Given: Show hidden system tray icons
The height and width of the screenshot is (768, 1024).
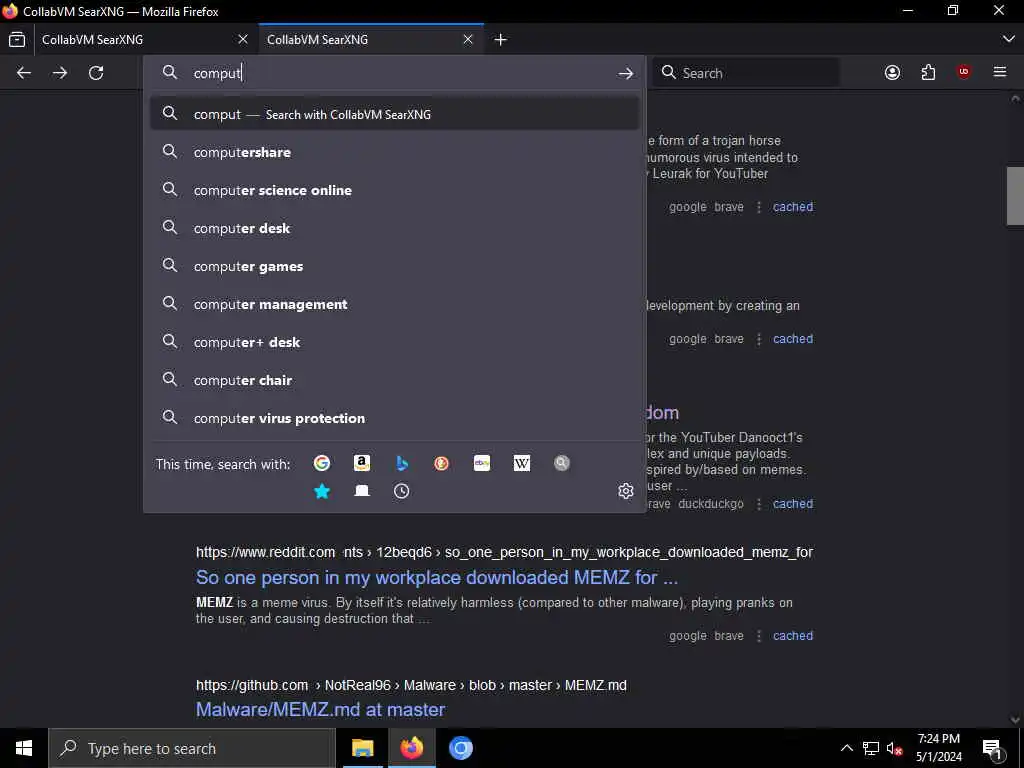Looking at the screenshot, I should [x=846, y=748].
